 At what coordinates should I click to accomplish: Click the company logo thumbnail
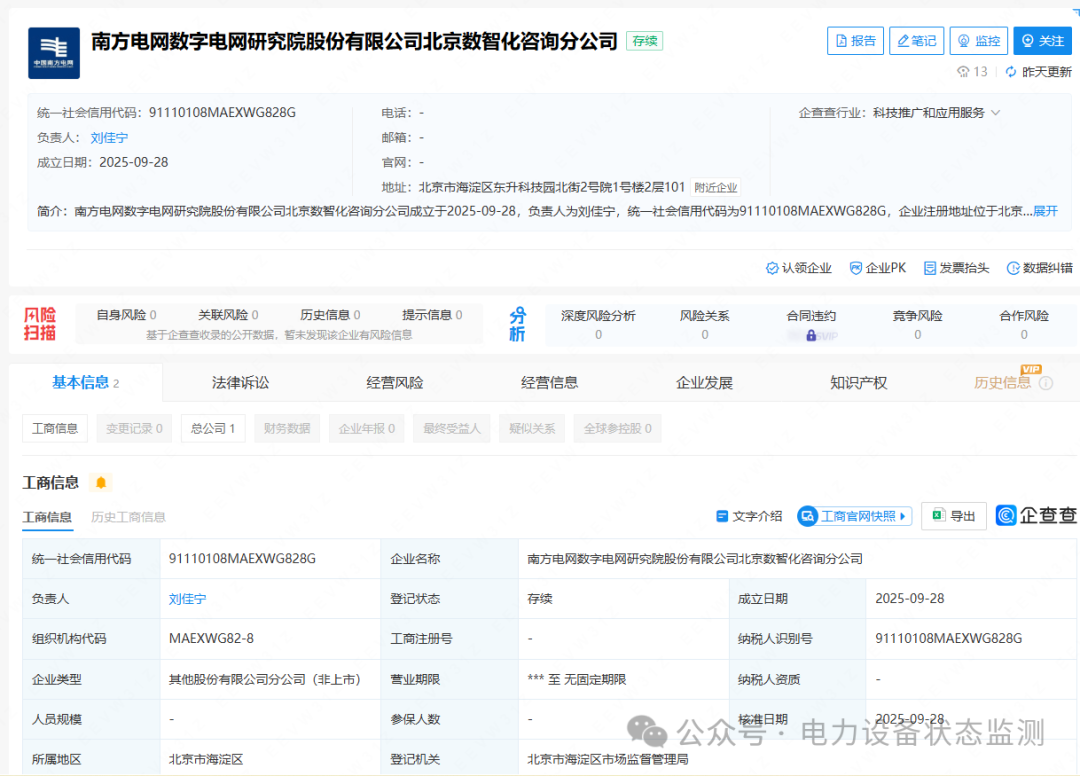pyautogui.click(x=54, y=53)
